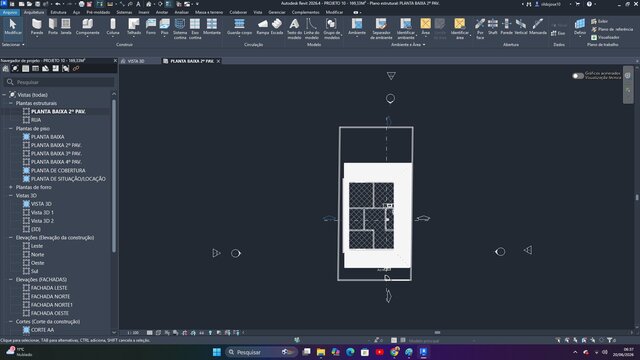This screenshot has width=640, height=360.
Task: Open the Gerenciar ribbon tab
Action: (x=276, y=12)
